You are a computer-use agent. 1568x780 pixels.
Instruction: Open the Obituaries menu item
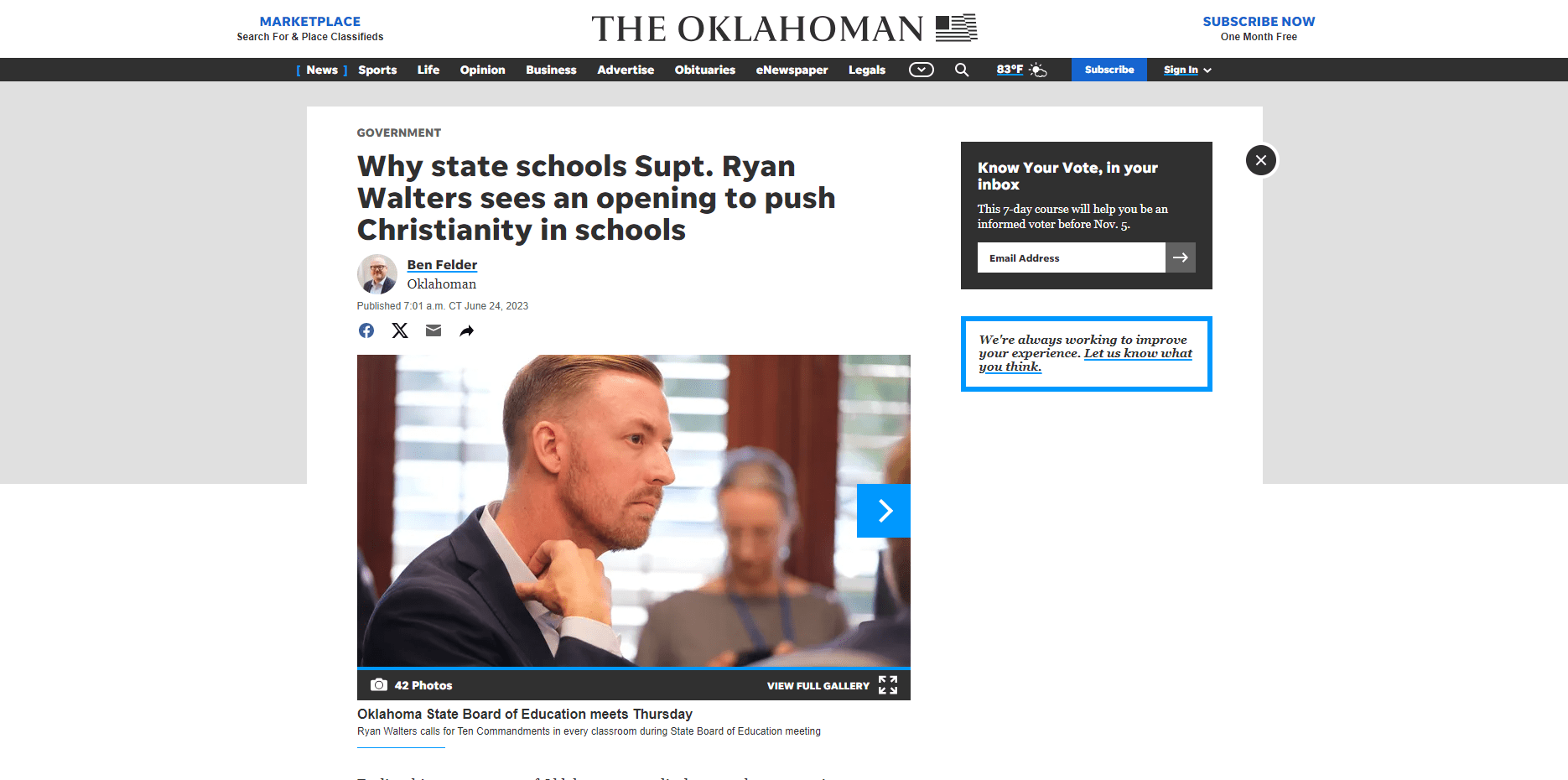(705, 70)
